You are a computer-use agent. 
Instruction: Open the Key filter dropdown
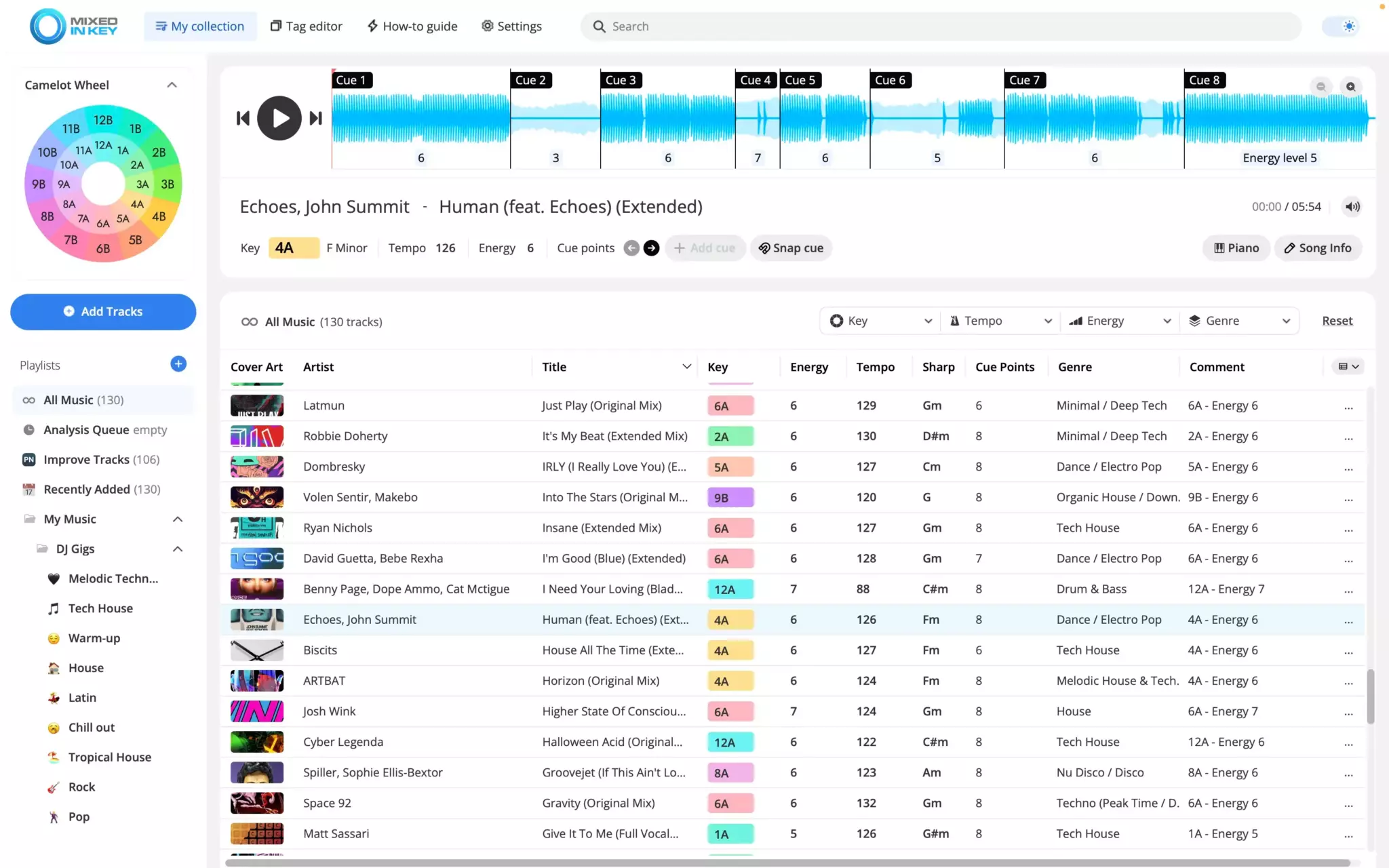[880, 321]
